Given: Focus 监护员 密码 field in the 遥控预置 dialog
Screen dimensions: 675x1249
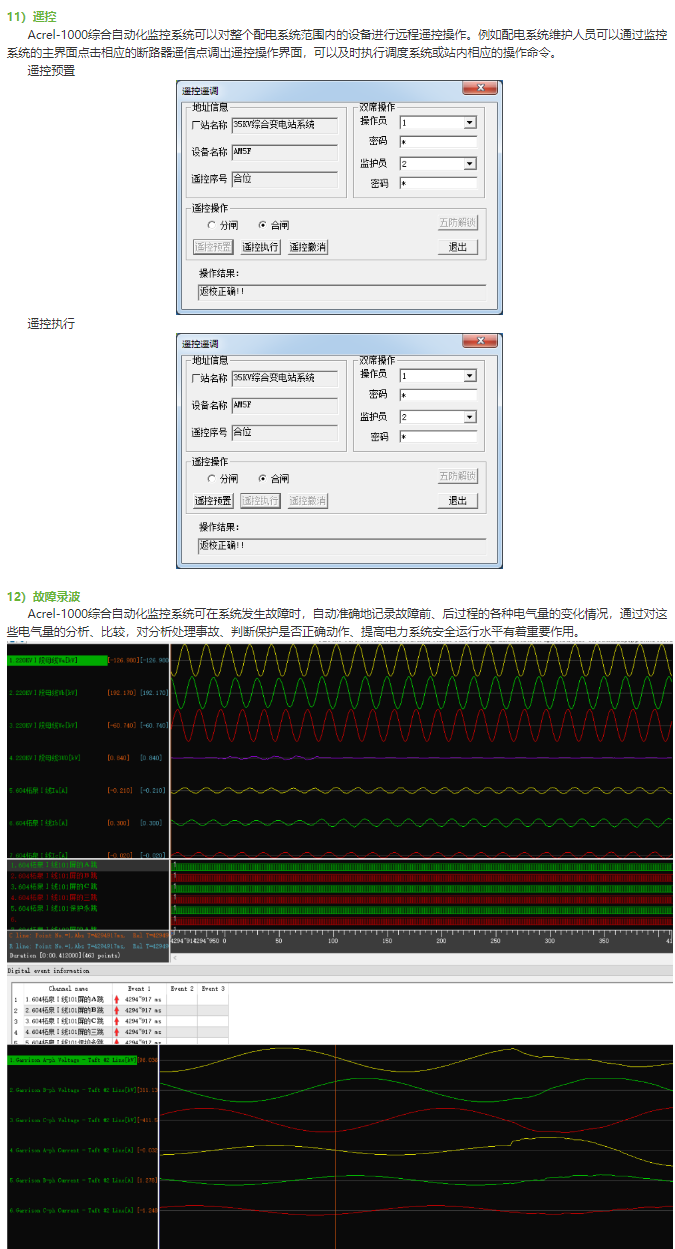Looking at the screenshot, I should coord(438,184).
